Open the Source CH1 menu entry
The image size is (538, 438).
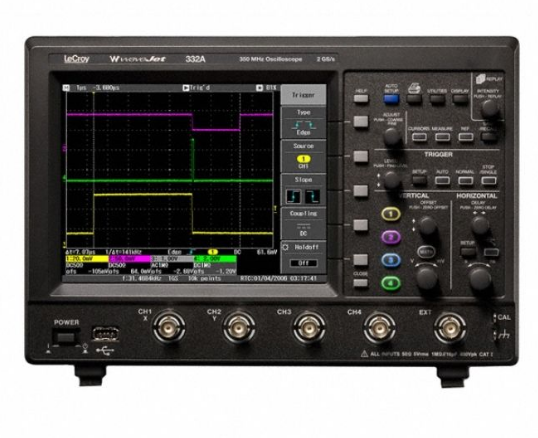click(303, 156)
